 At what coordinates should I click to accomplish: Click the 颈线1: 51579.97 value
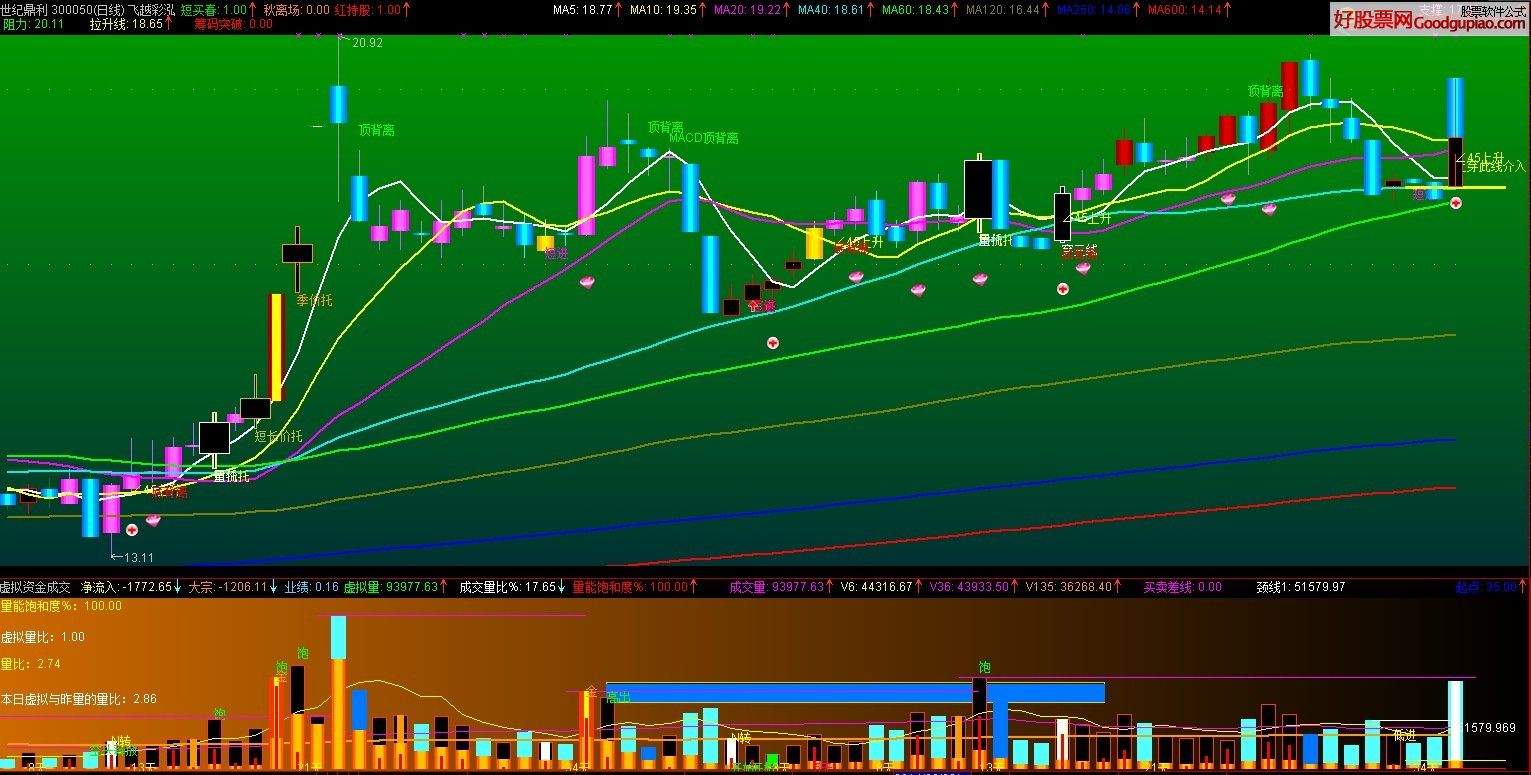tap(1300, 587)
